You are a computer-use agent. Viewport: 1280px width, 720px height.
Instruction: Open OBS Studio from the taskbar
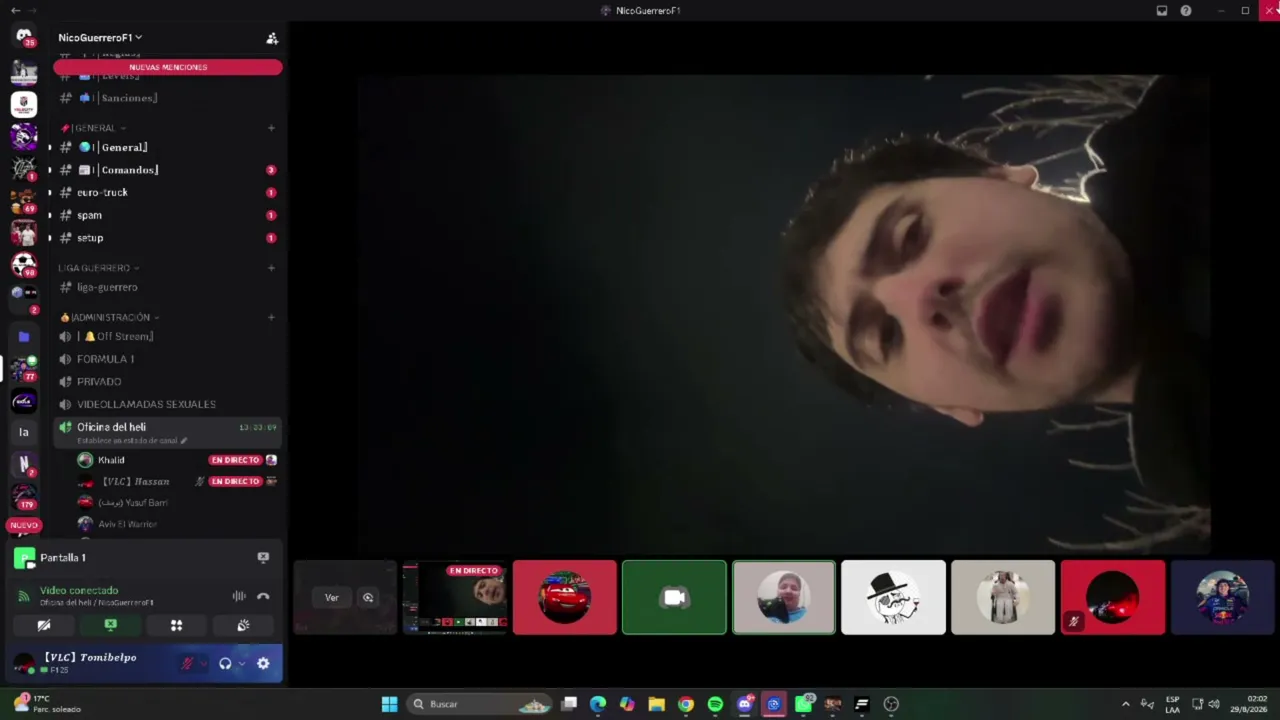(x=891, y=704)
